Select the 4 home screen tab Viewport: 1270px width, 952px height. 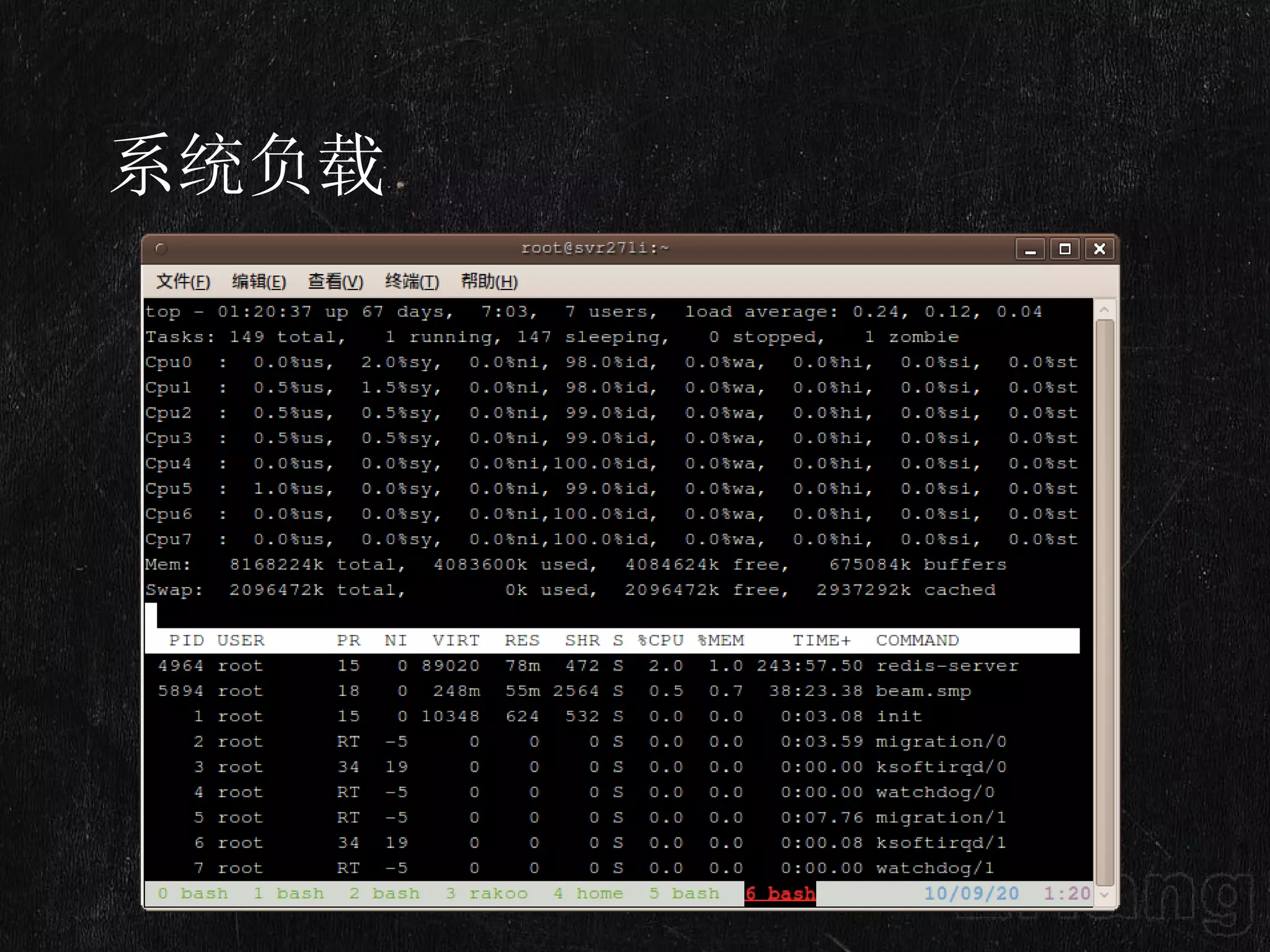pos(588,894)
